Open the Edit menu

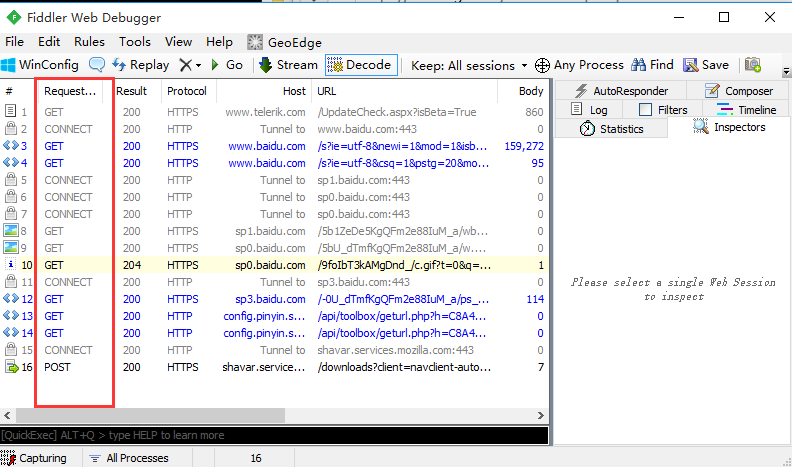tap(49, 42)
